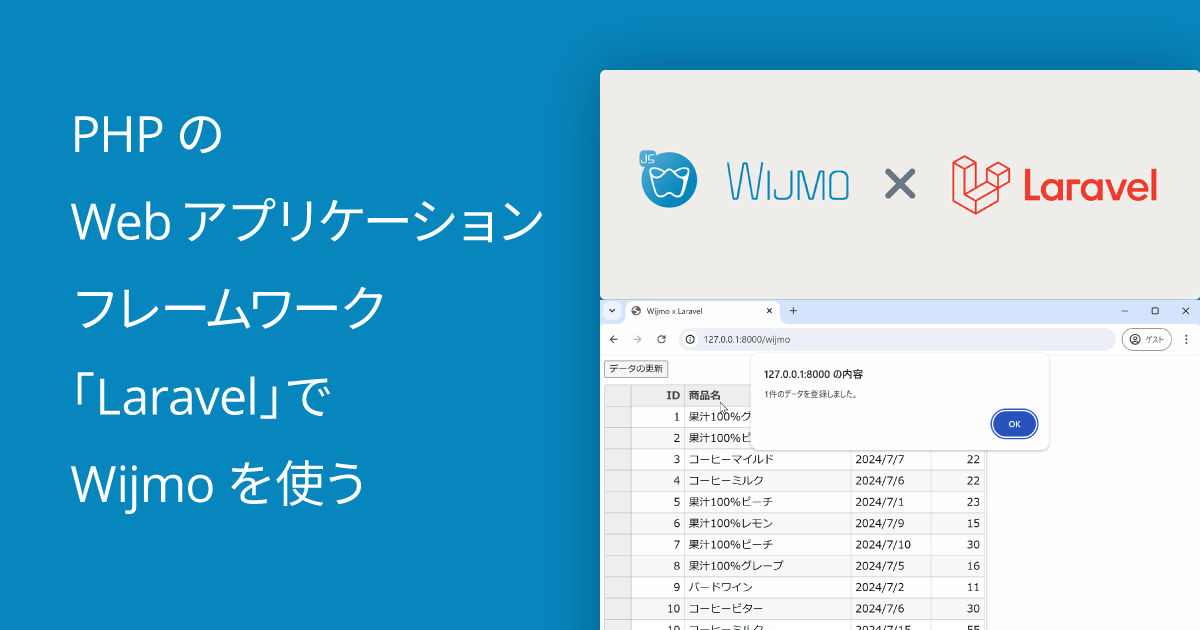Screen dimensions: 1200x630
Task: Click the データの更新 button
Action: 634,369
